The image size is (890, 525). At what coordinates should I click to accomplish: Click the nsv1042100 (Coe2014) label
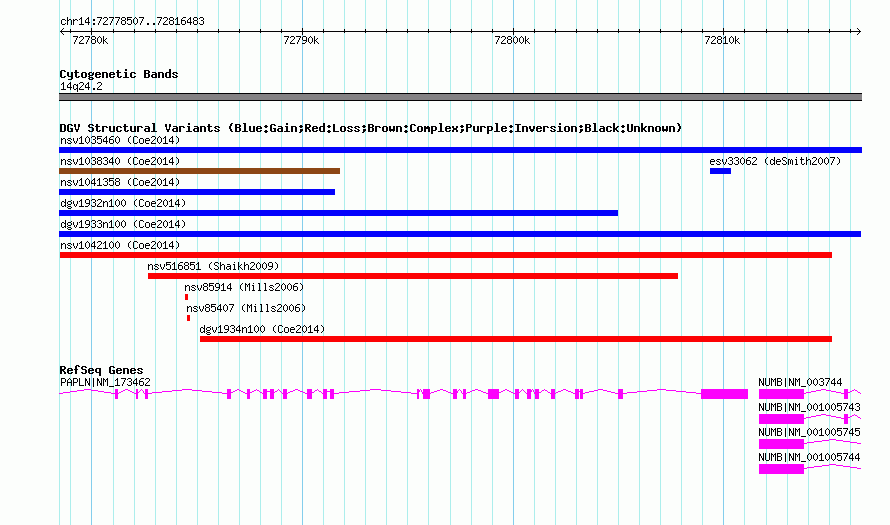(x=120, y=245)
